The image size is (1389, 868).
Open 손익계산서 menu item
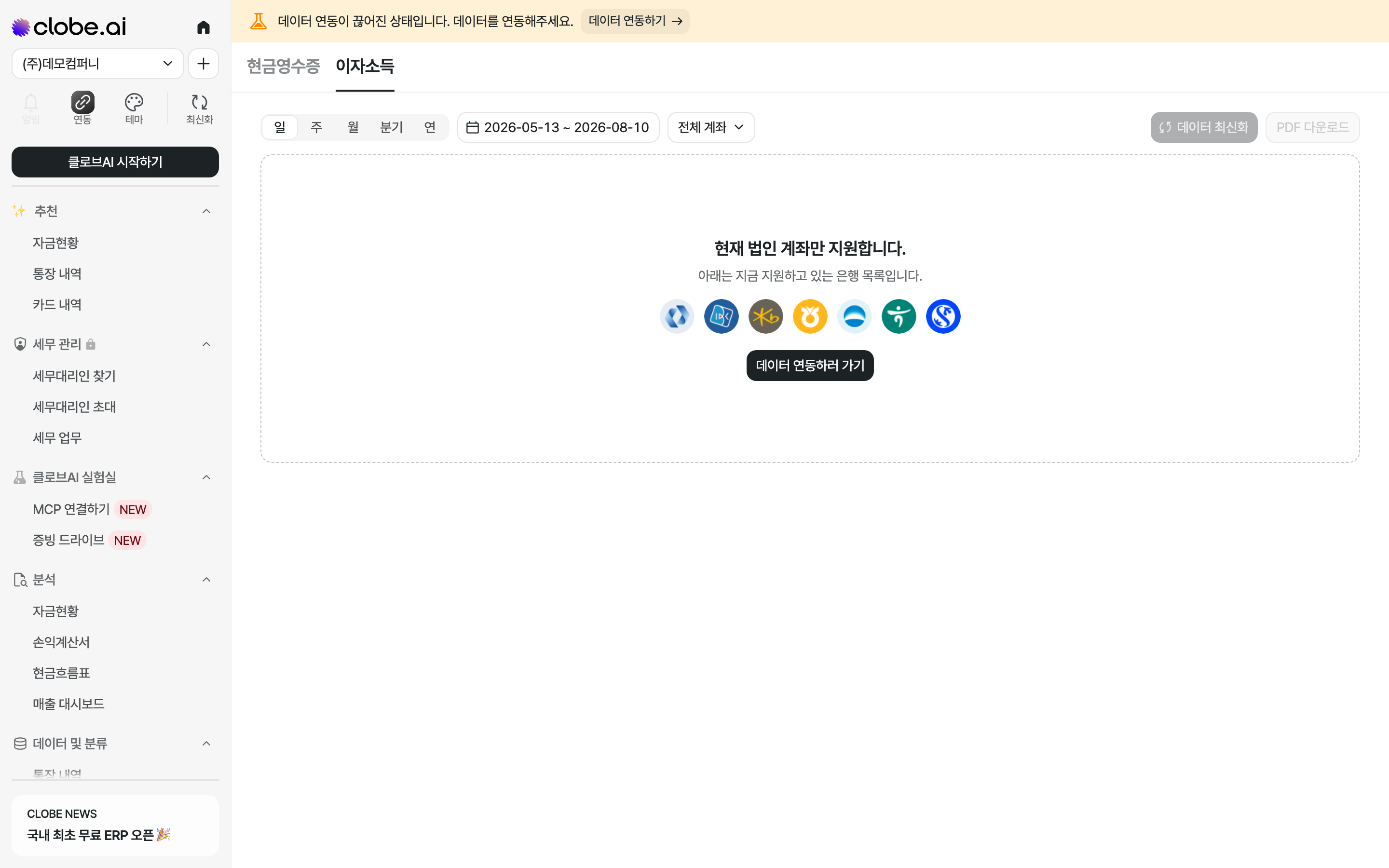click(x=61, y=642)
